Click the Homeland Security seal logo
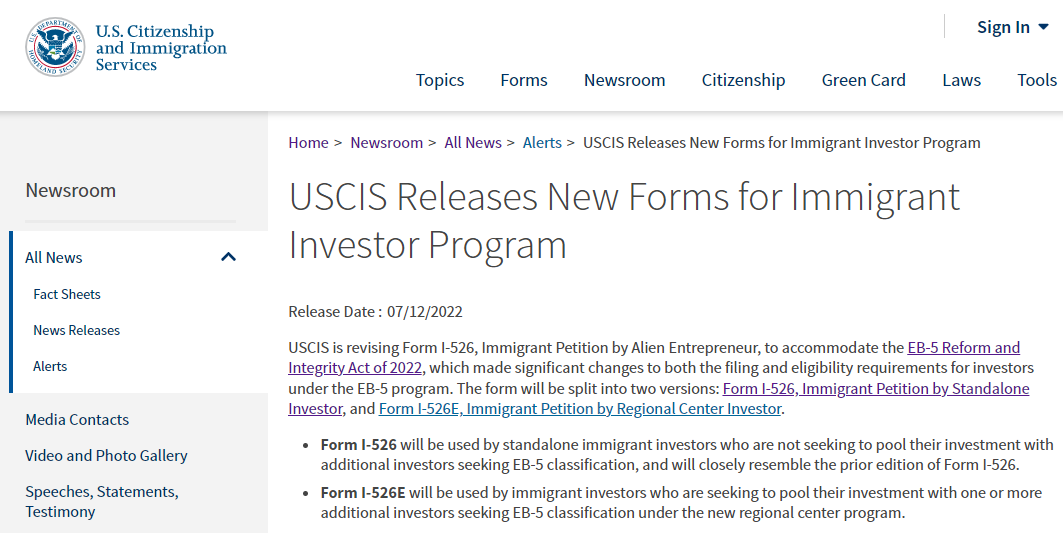Image resolution: width=1063 pixels, height=533 pixels. [56, 47]
